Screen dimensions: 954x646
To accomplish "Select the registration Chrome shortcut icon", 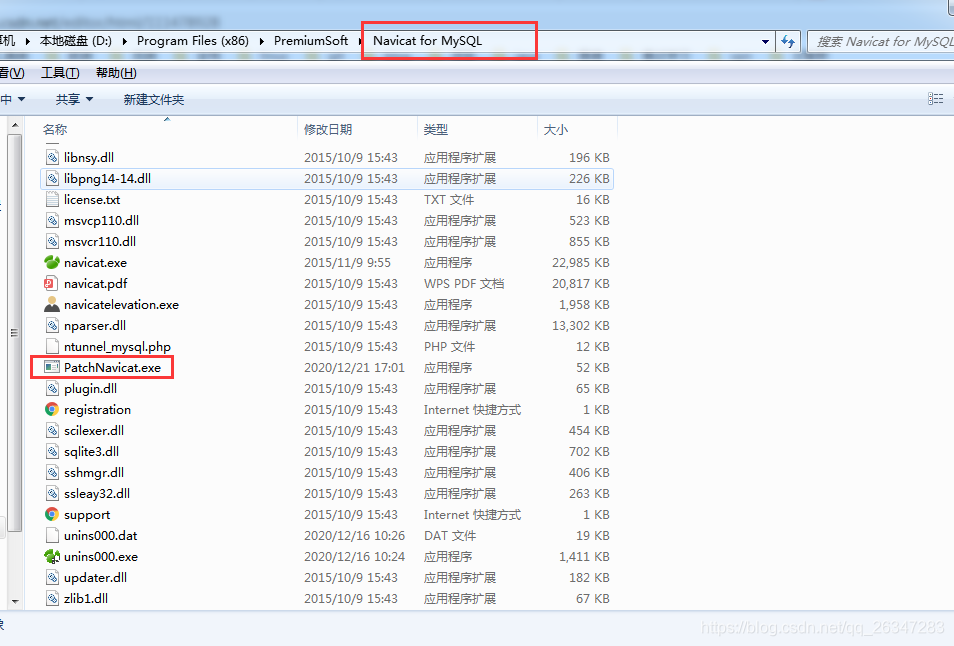I will coord(52,409).
